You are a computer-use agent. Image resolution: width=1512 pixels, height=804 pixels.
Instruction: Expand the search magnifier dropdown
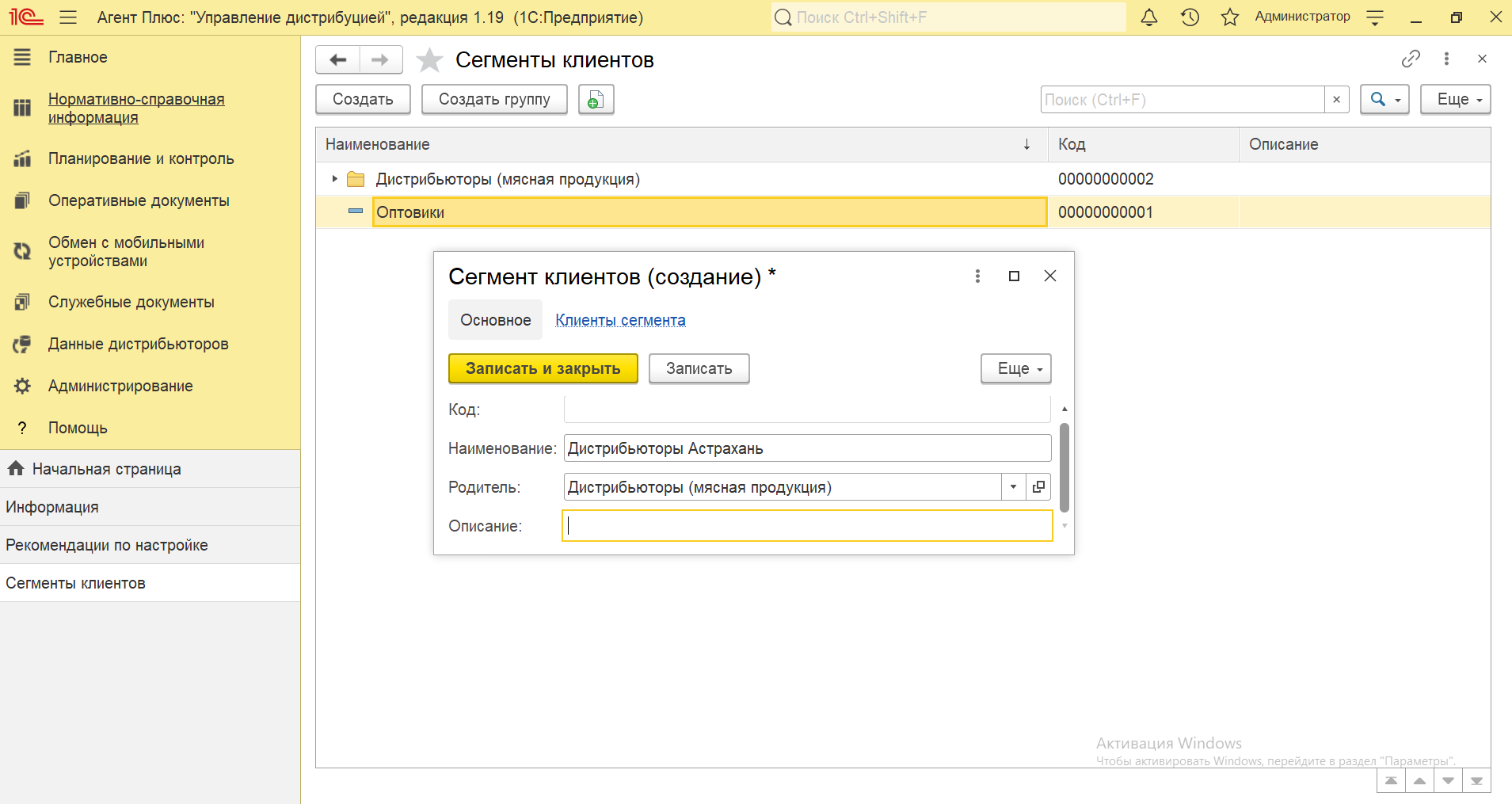[x=1384, y=100]
